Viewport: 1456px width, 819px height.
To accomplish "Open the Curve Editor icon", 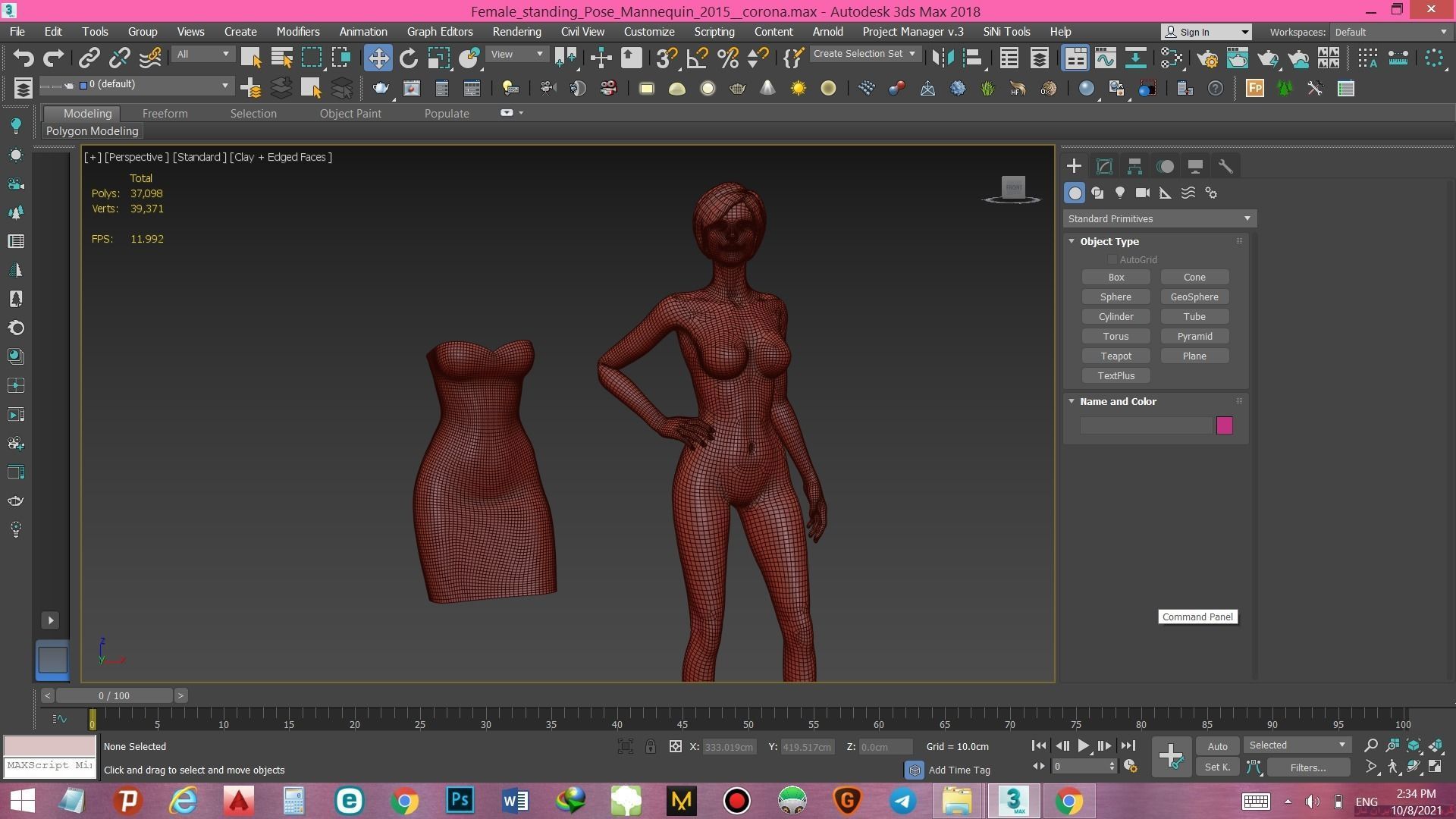I will click(x=1106, y=58).
